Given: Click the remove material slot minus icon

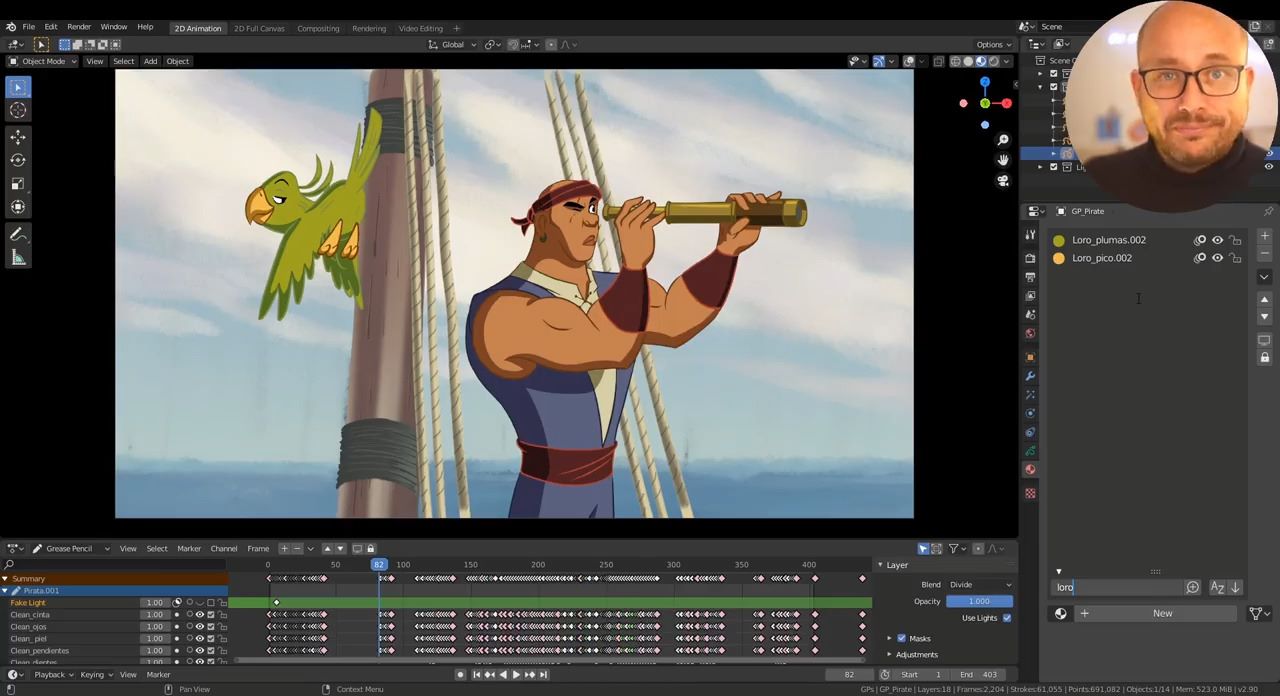Looking at the screenshot, I should click(x=1264, y=254).
